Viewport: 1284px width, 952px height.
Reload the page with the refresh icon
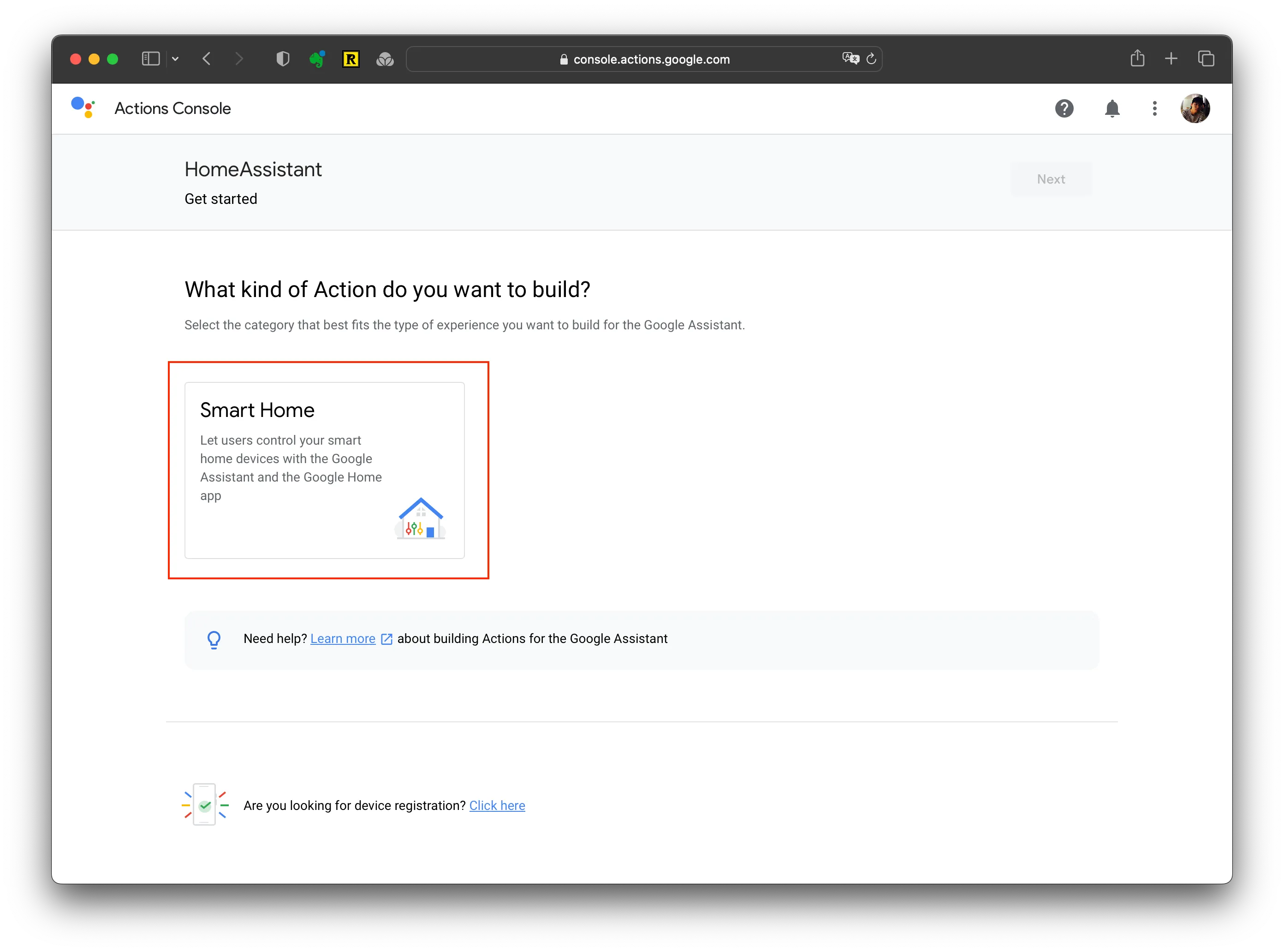[871, 59]
